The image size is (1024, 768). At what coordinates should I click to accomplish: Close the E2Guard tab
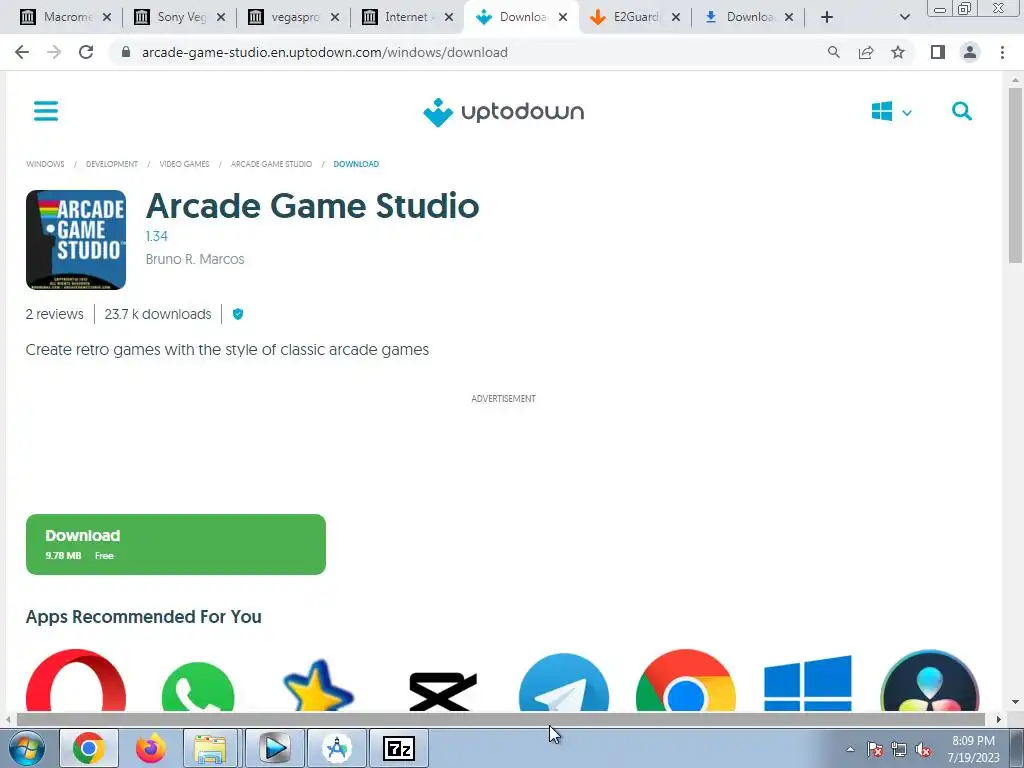coord(676,17)
